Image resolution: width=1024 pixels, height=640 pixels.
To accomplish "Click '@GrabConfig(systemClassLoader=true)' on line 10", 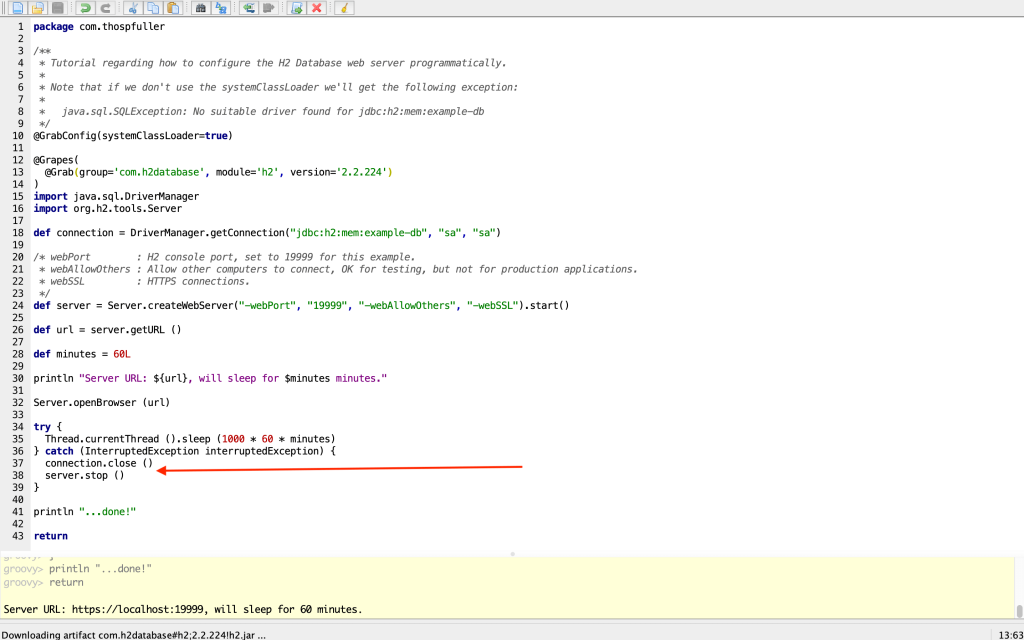I will click(x=133, y=136).
